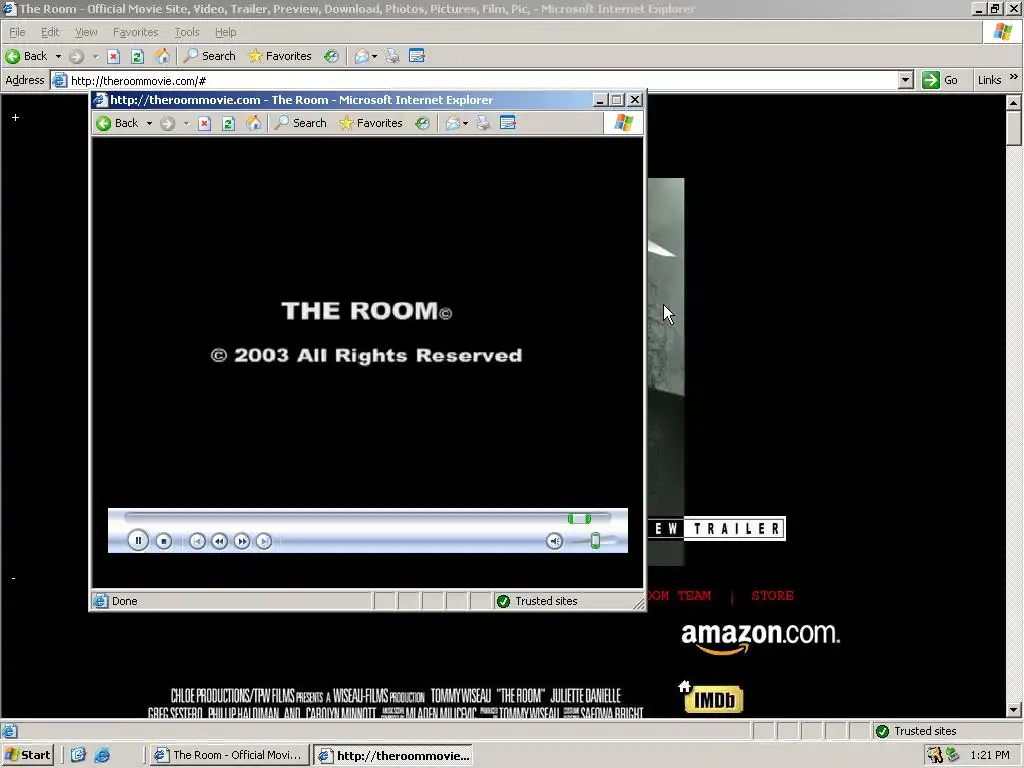Click Print icon in popup window
1024x768 pixels.
[x=483, y=123]
